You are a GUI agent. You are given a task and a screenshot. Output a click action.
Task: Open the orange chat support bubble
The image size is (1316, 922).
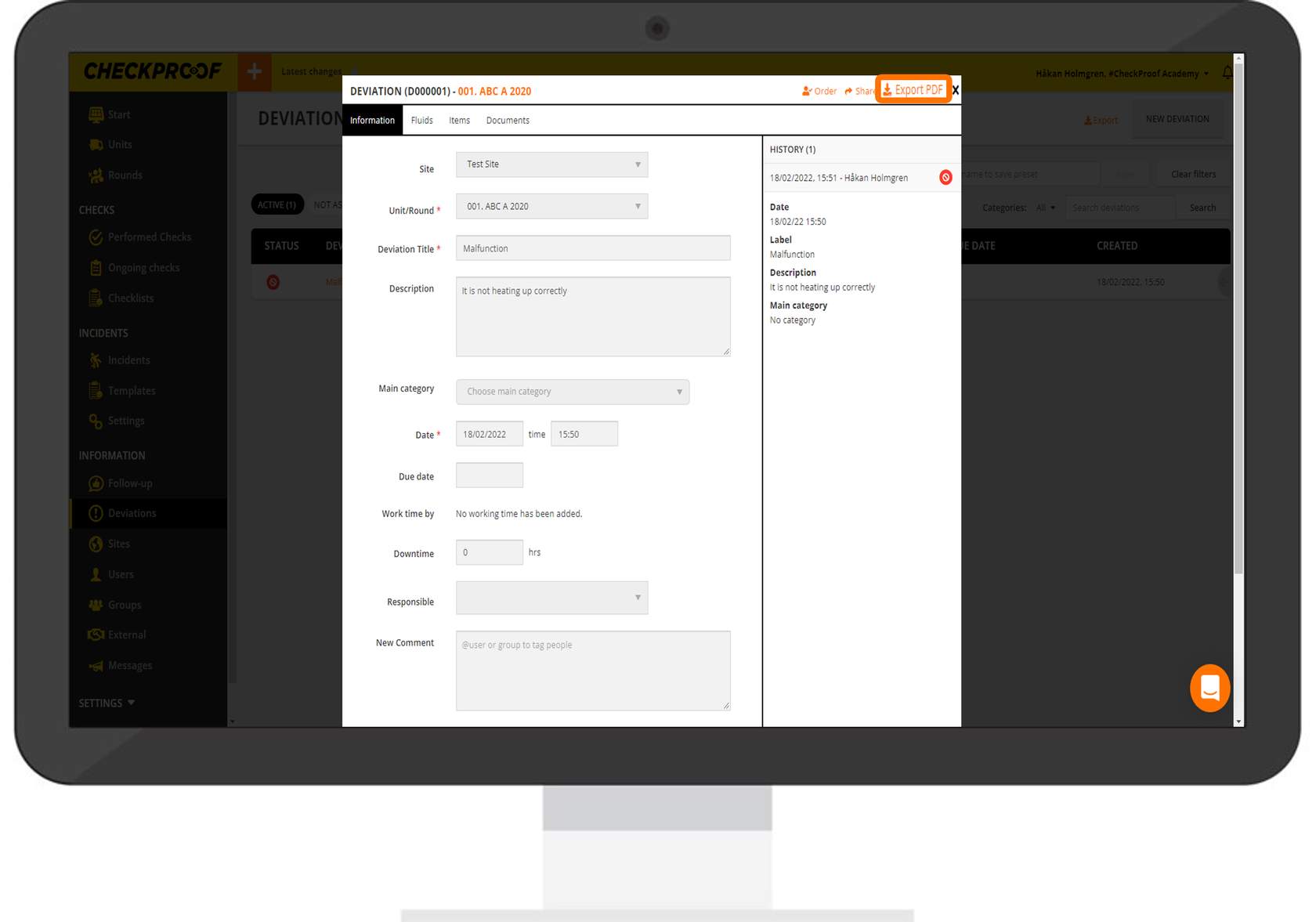(x=1209, y=688)
